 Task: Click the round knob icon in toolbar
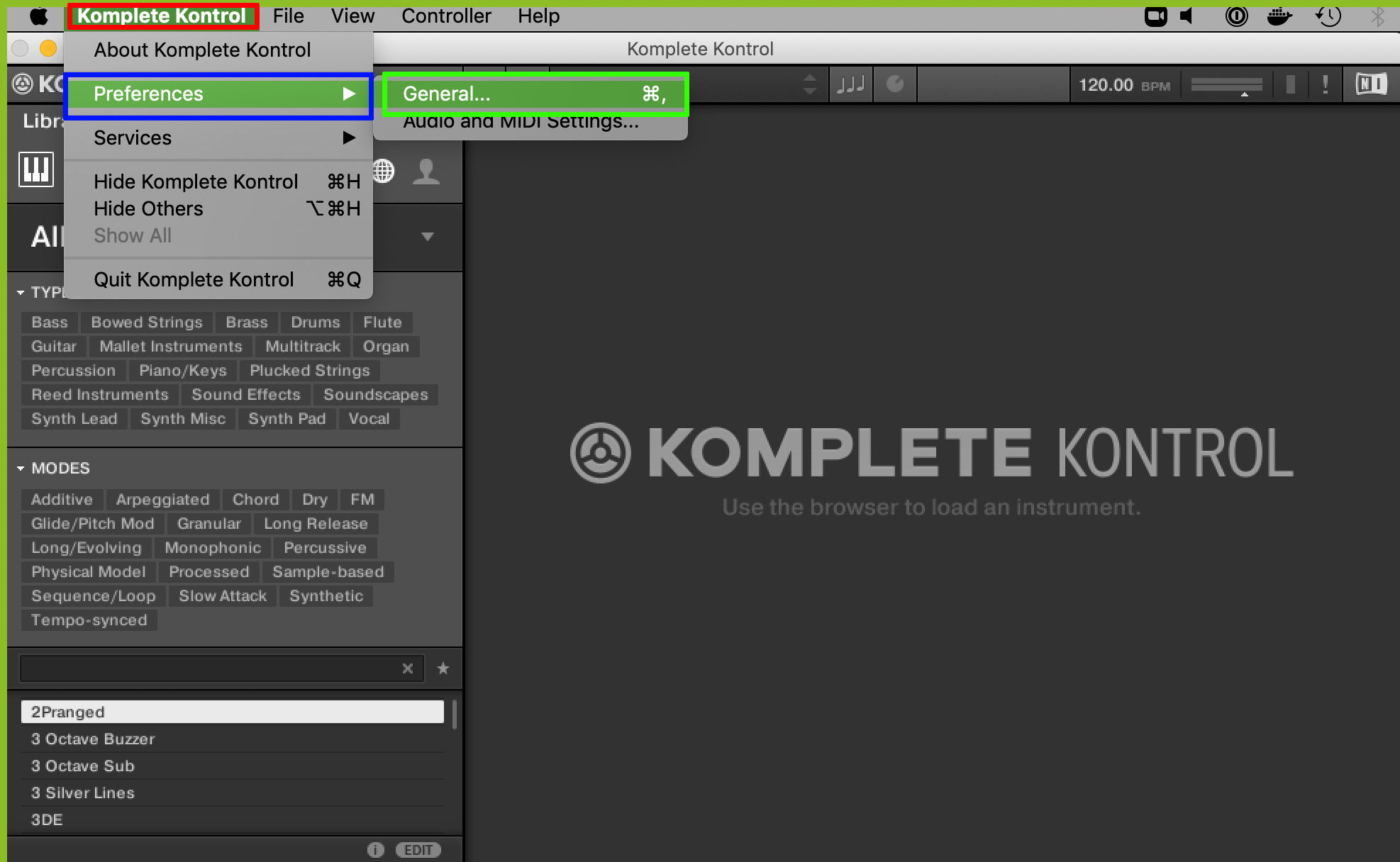tap(895, 84)
